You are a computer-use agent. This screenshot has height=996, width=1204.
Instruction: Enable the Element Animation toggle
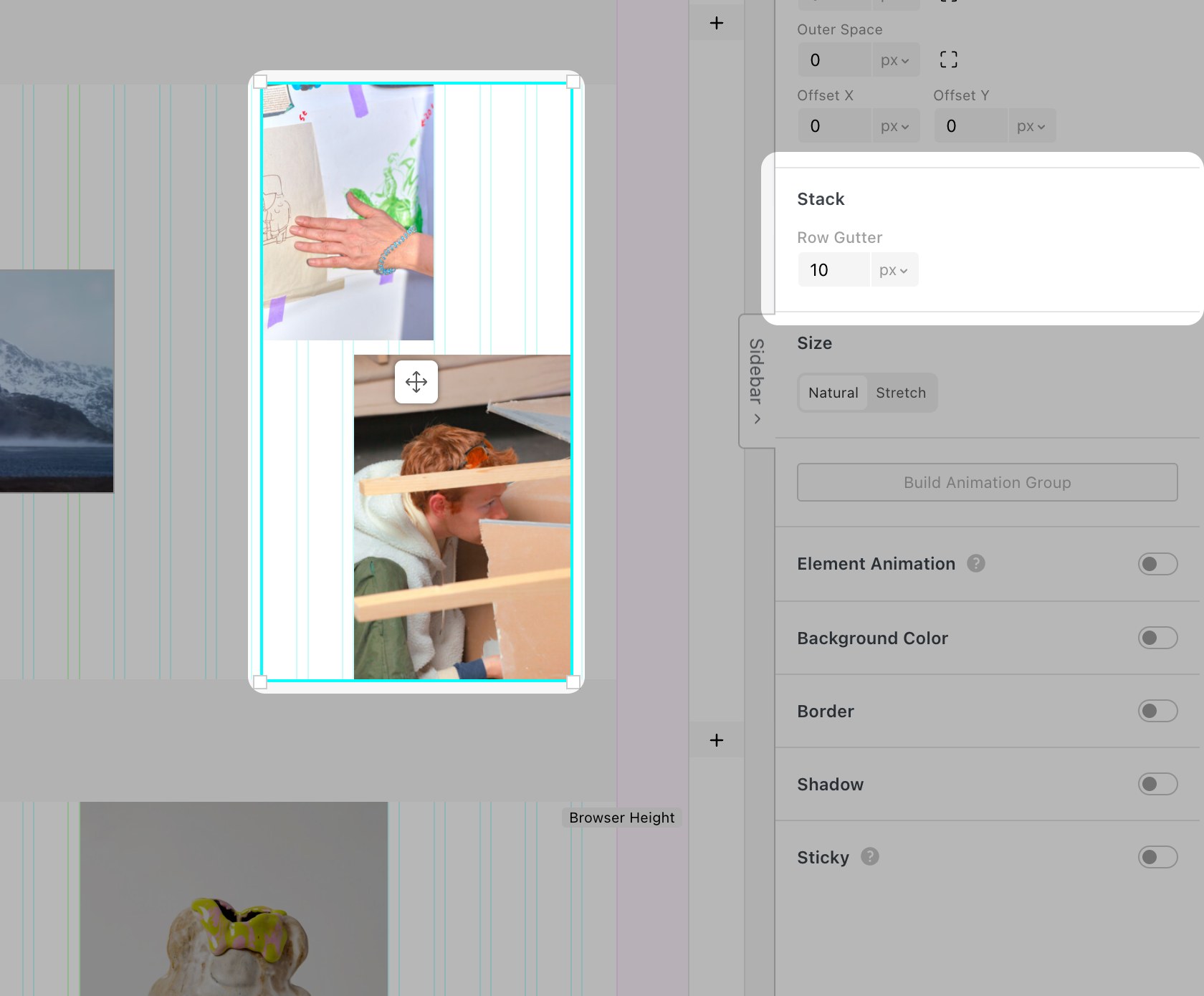(x=1157, y=564)
